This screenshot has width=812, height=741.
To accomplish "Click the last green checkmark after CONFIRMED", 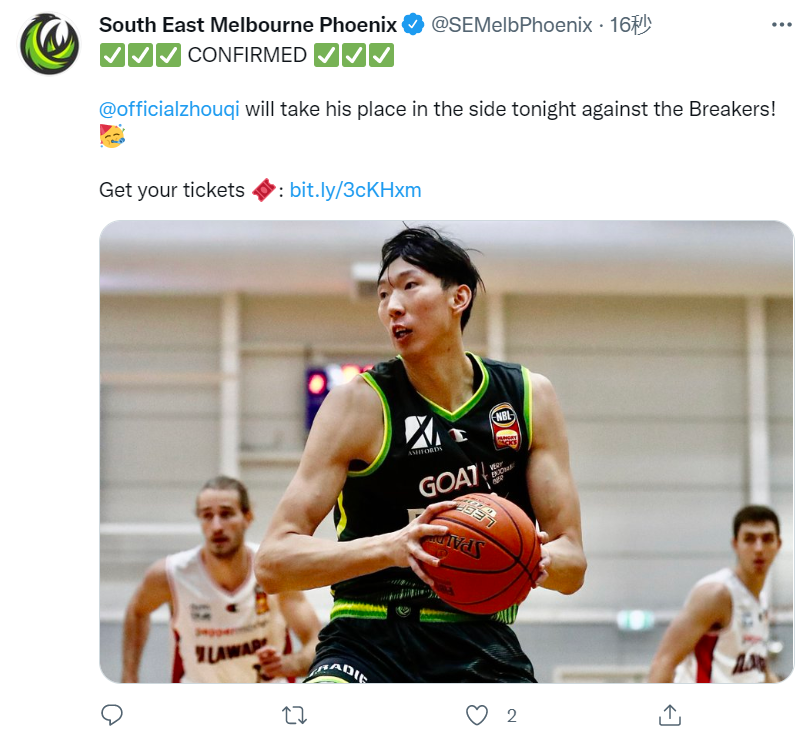I will (x=381, y=55).
